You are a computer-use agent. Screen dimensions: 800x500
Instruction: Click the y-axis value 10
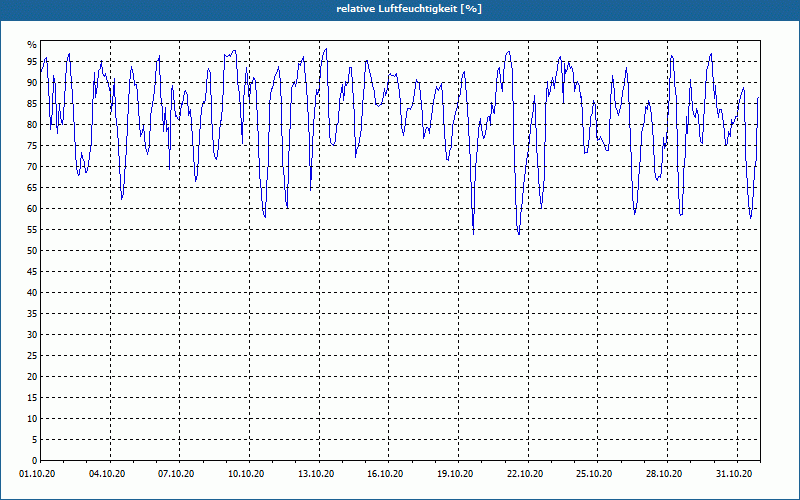point(32,418)
